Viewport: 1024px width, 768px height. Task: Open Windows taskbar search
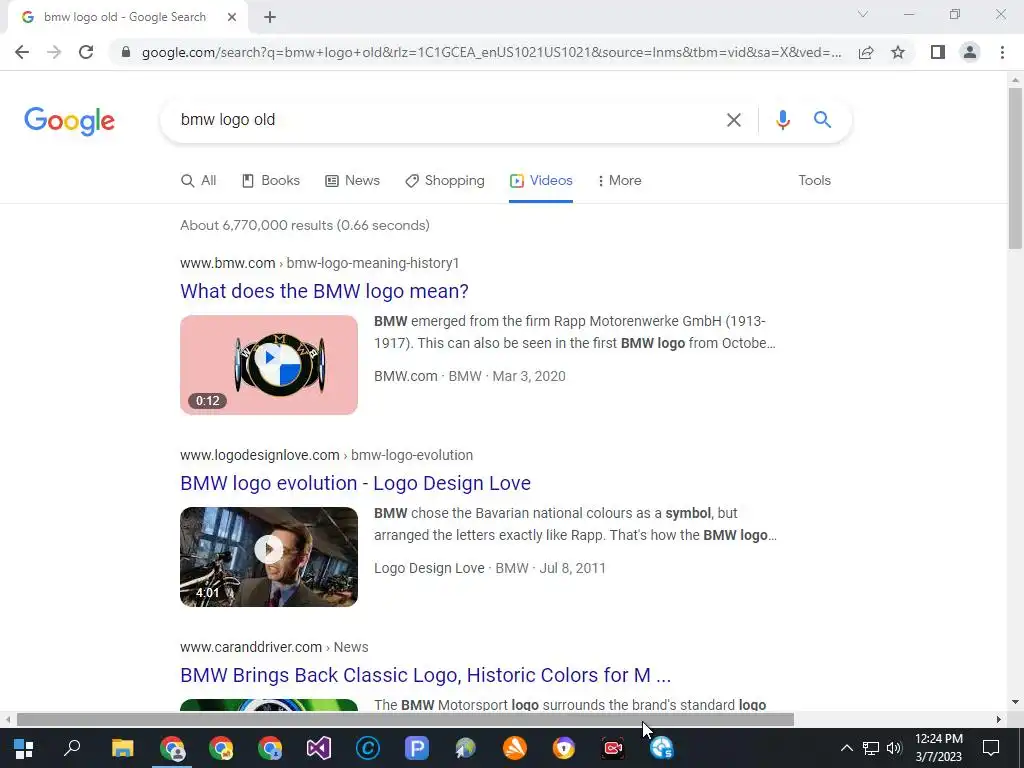pyautogui.click(x=72, y=748)
